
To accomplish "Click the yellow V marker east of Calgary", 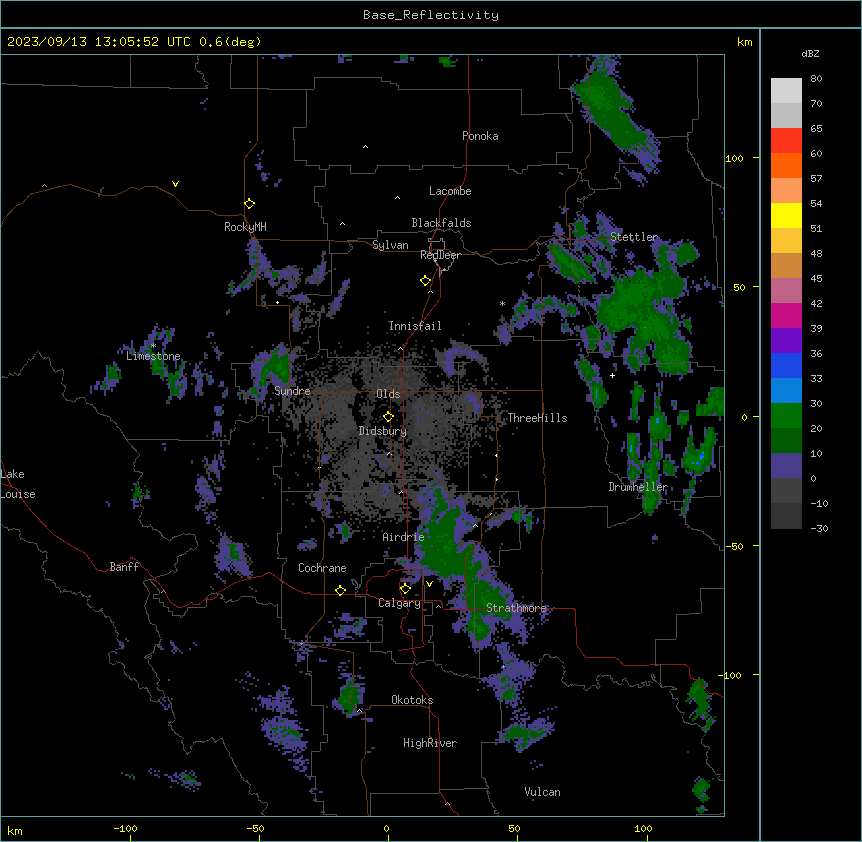I will click(429, 584).
